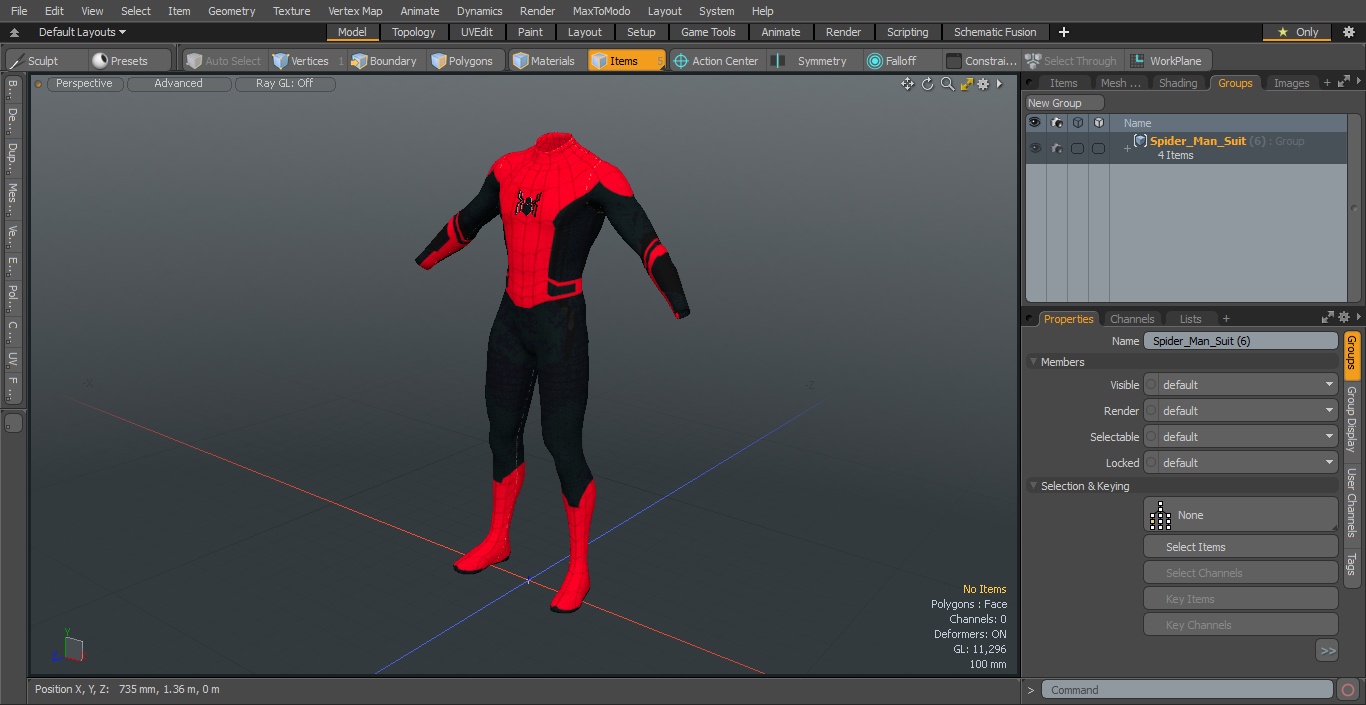Toggle Spider_Man_Suit group visibility eye

coord(1035,148)
